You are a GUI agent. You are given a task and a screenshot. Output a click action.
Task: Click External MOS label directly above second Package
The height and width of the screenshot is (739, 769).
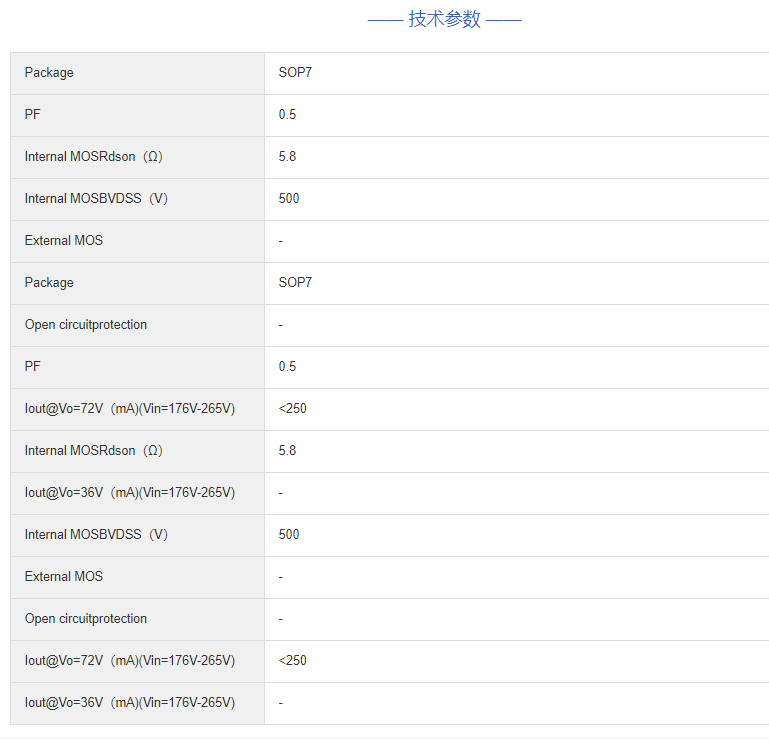pyautogui.click(x=64, y=241)
